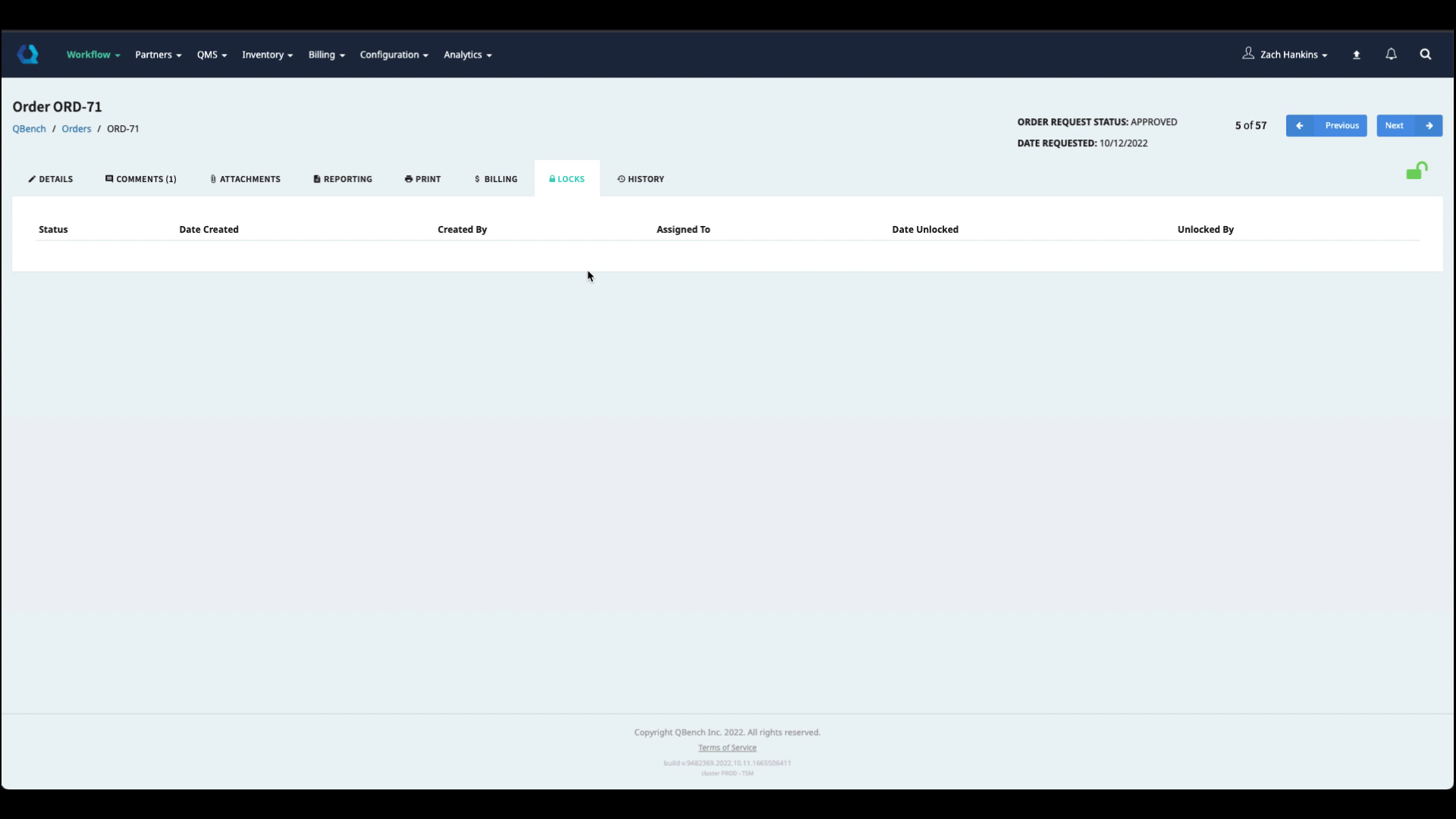The width and height of the screenshot is (1456, 819).
Task: Toggle the green unlock padlock icon
Action: tap(1416, 171)
